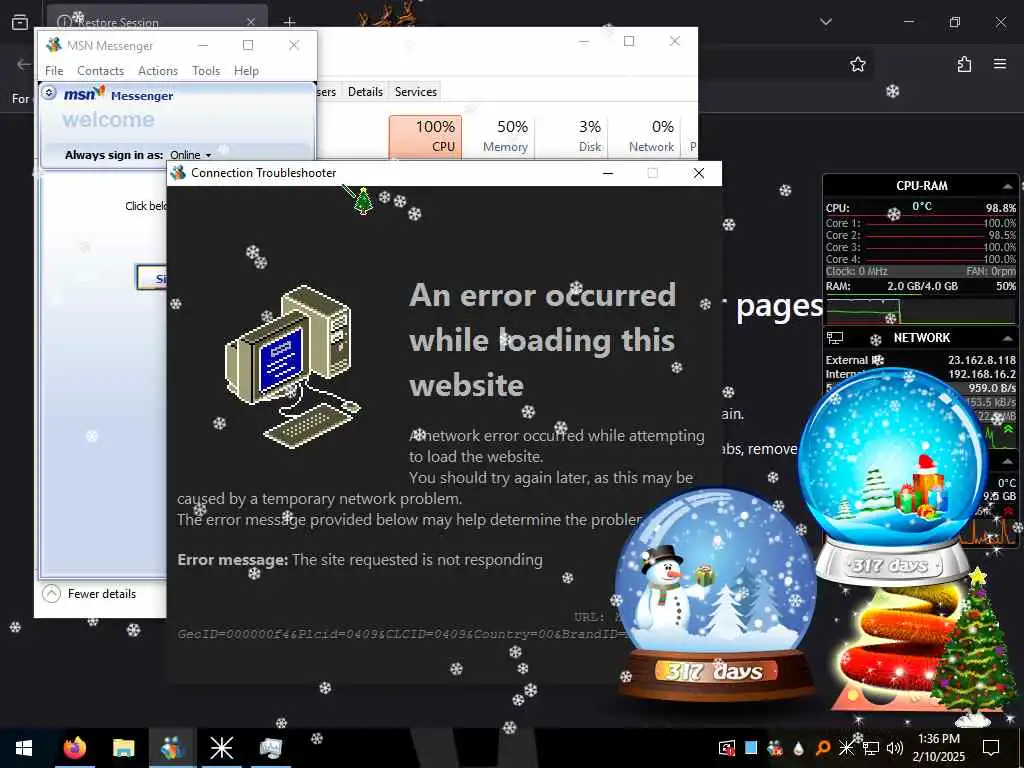Click the snowflake tray icon

846,748
